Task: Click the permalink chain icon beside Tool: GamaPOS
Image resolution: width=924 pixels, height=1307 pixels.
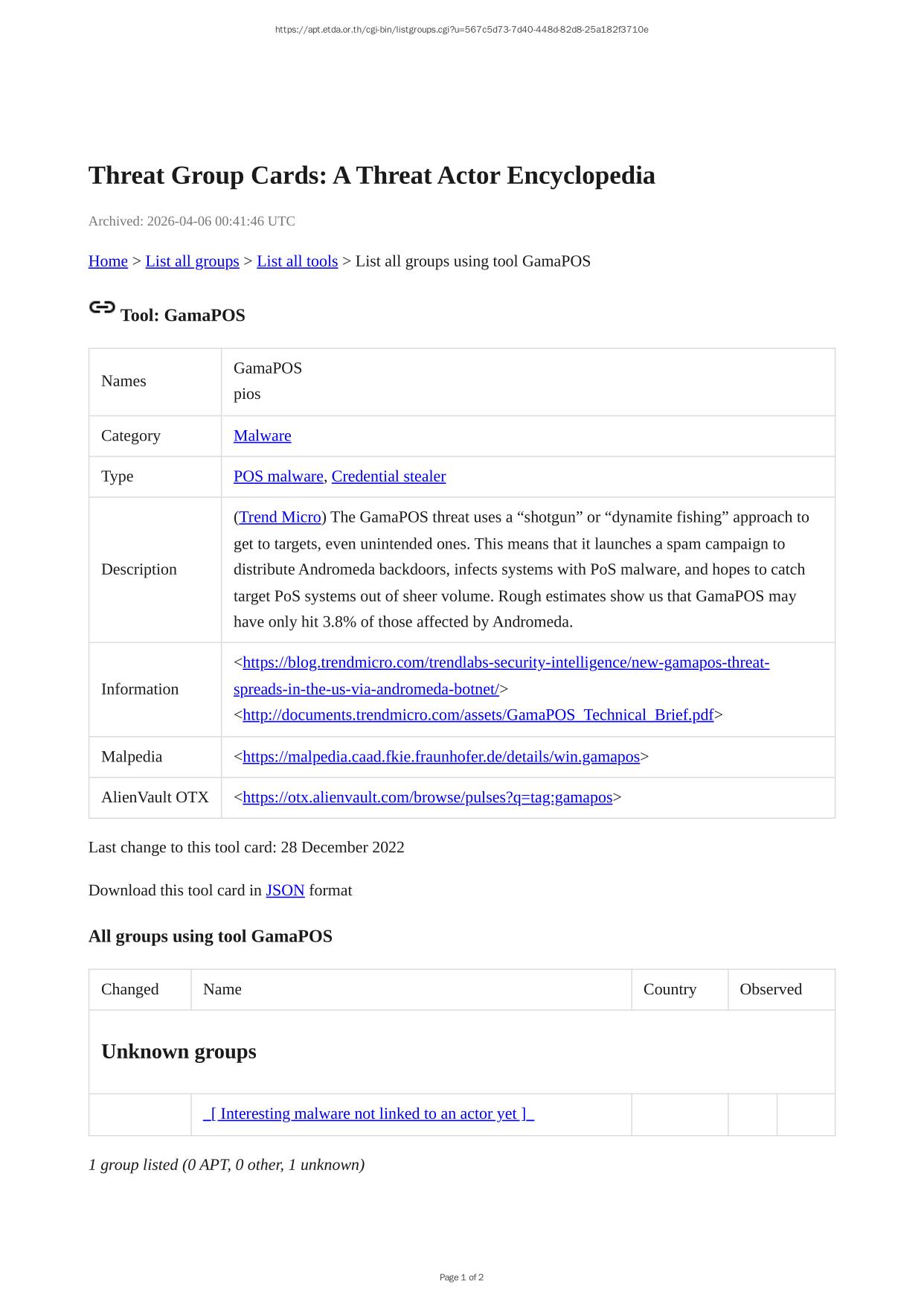Action: [102, 307]
